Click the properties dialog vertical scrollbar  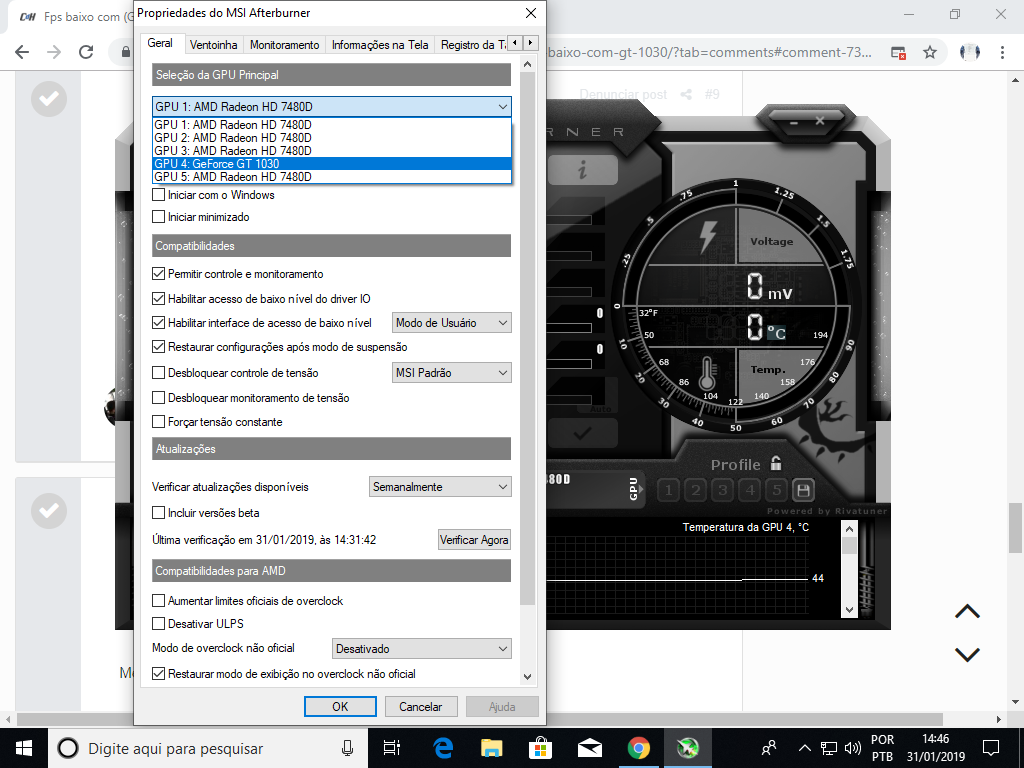(528, 338)
